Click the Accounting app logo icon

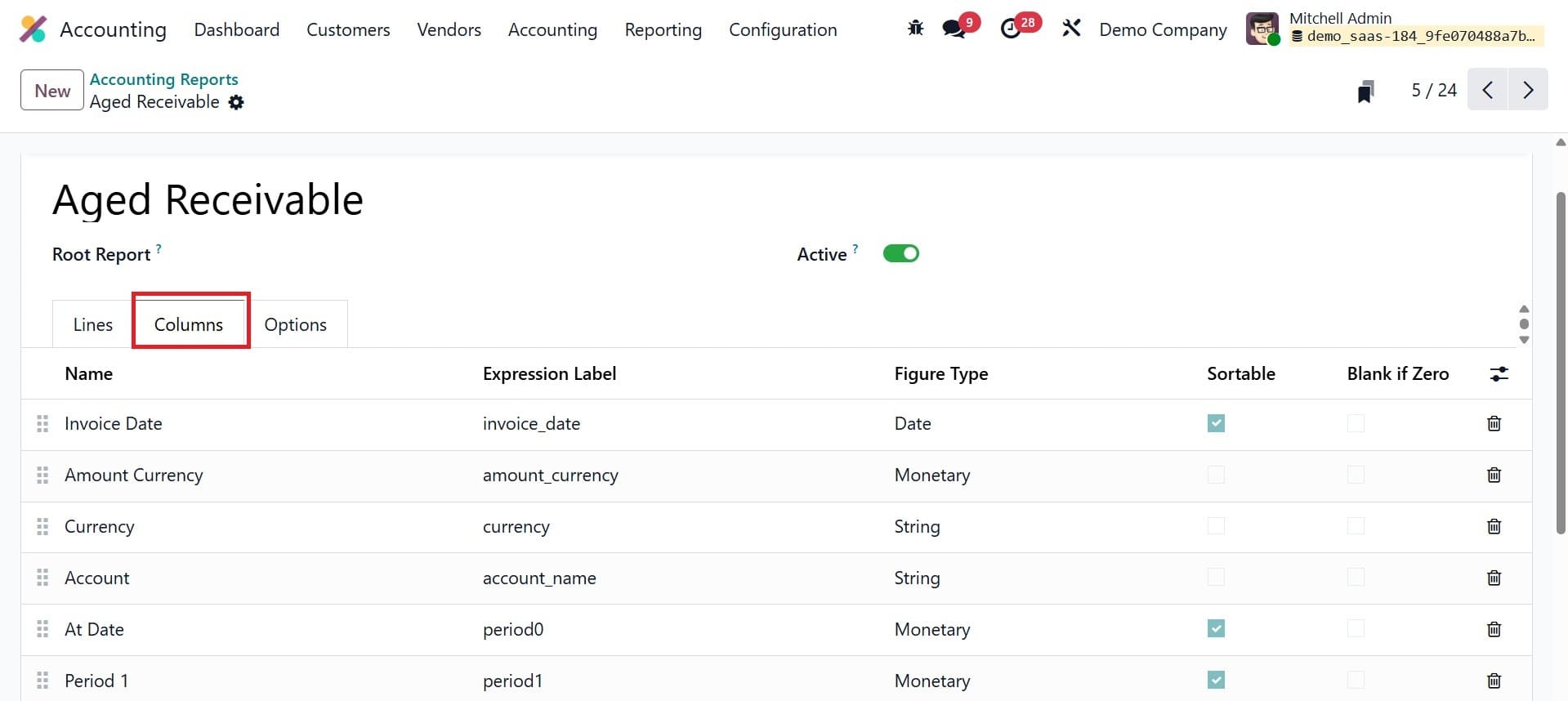pyautogui.click(x=33, y=29)
